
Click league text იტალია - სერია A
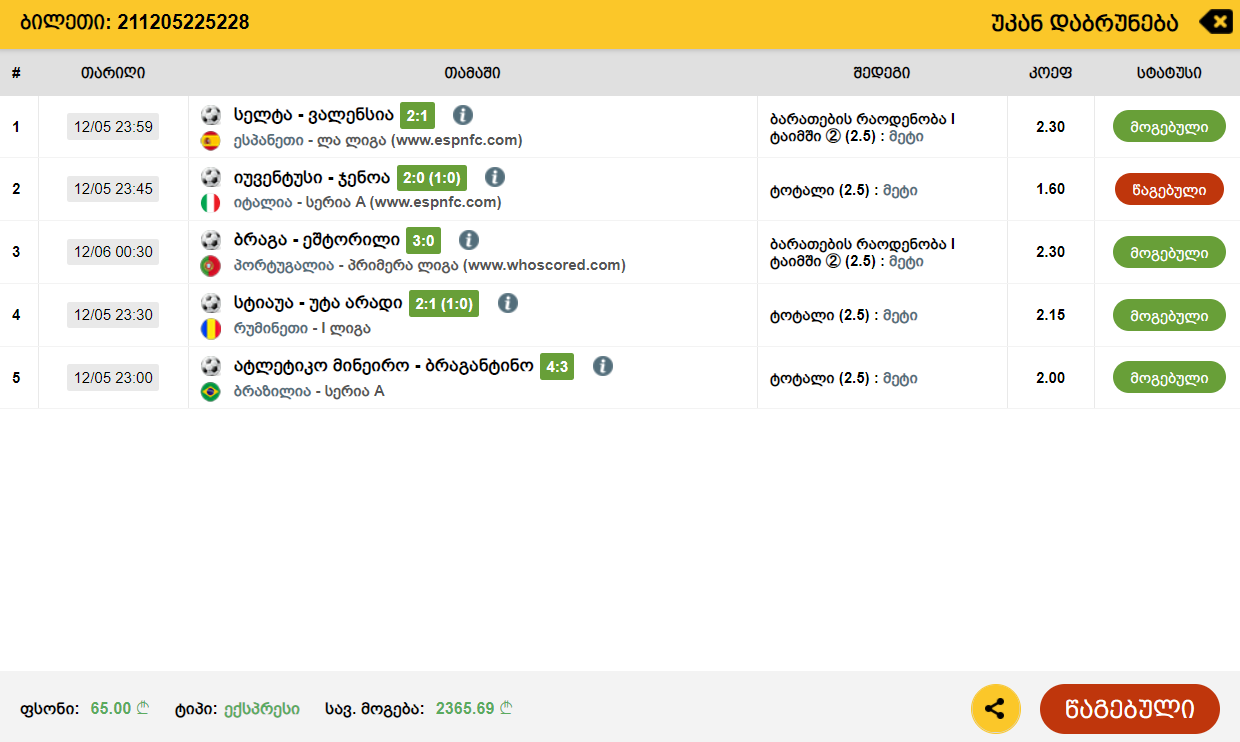tap(299, 202)
